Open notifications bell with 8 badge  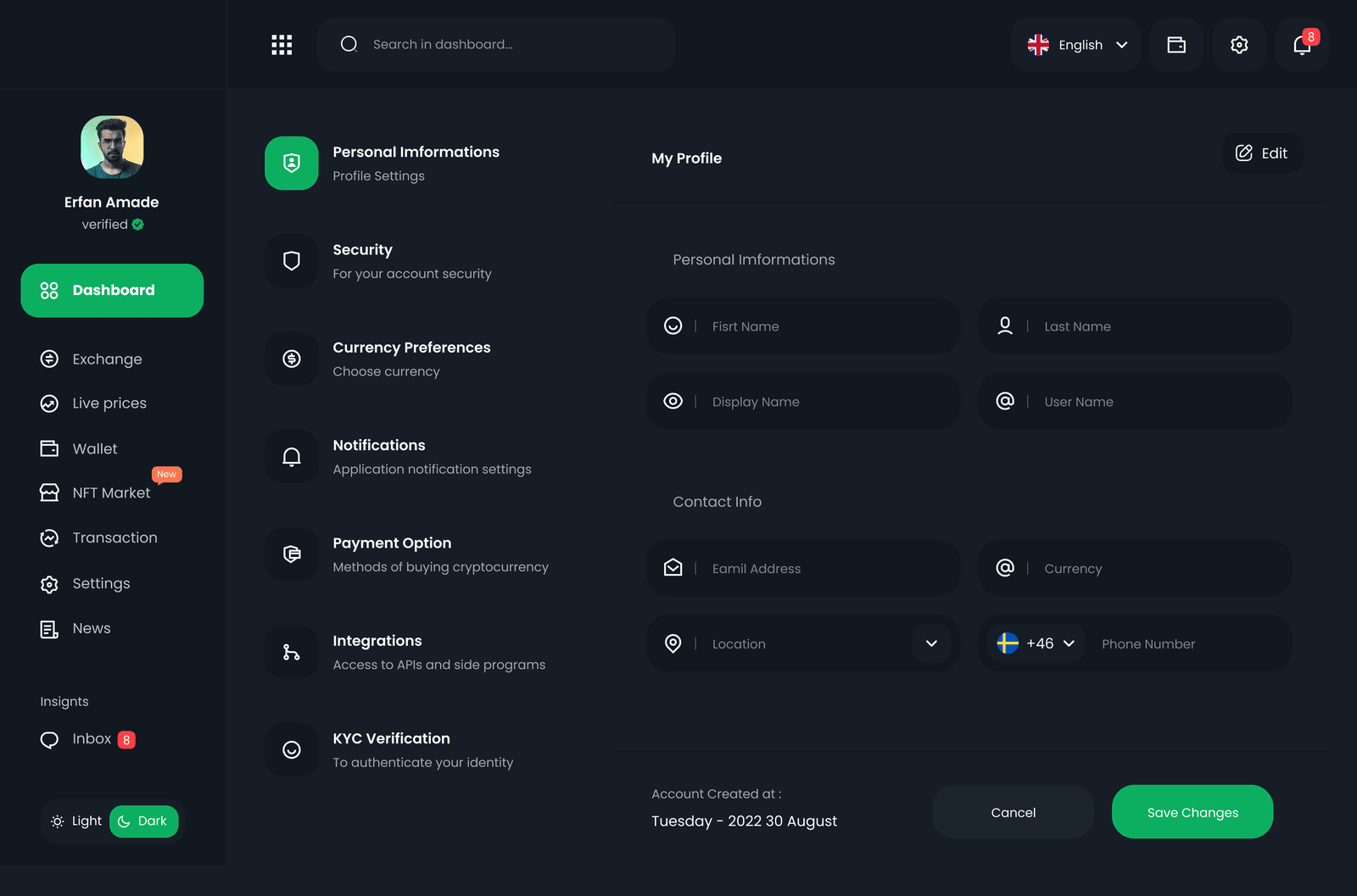pyautogui.click(x=1302, y=45)
